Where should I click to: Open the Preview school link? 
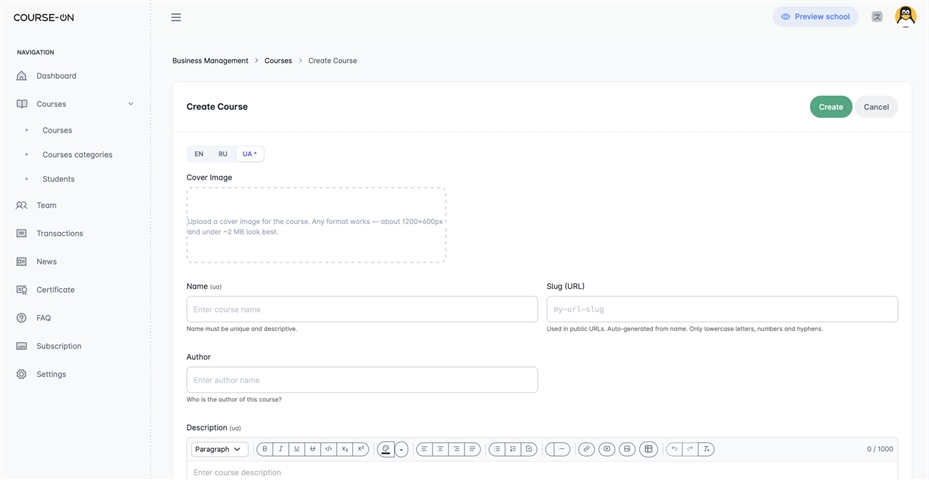tap(815, 17)
